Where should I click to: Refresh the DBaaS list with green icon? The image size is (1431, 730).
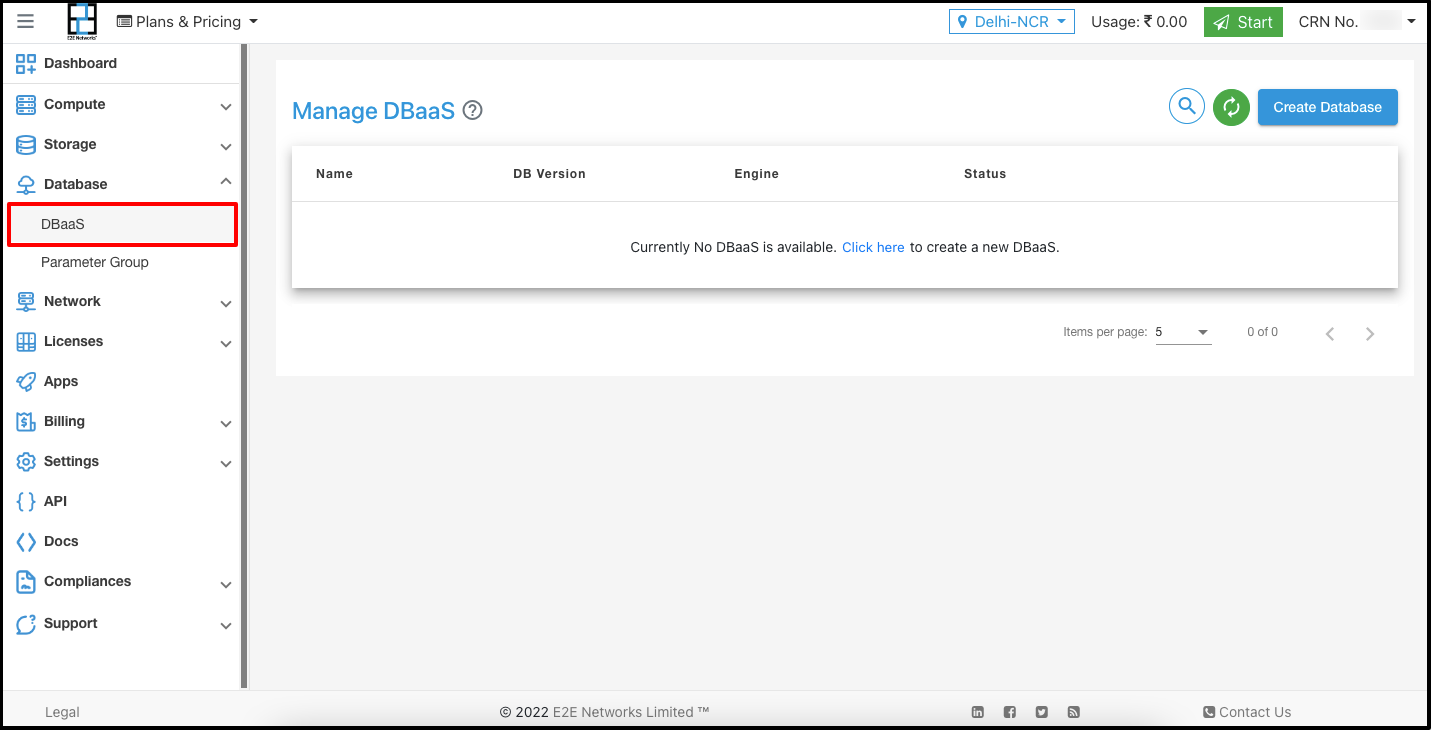click(x=1231, y=107)
